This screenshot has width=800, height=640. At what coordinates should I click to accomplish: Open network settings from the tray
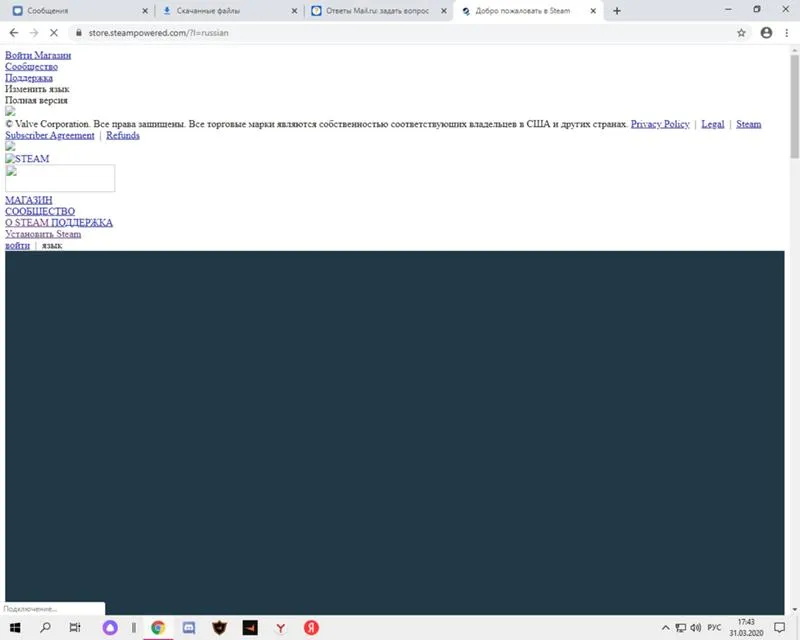tap(681, 628)
